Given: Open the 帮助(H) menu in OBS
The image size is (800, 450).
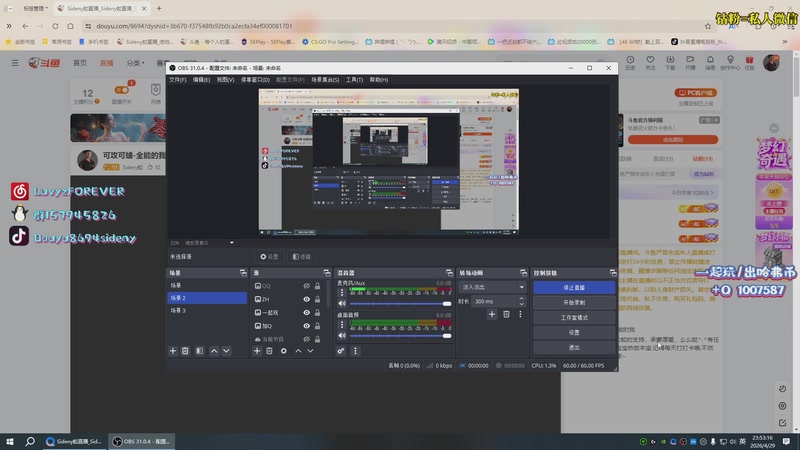Looking at the screenshot, I should tap(379, 80).
